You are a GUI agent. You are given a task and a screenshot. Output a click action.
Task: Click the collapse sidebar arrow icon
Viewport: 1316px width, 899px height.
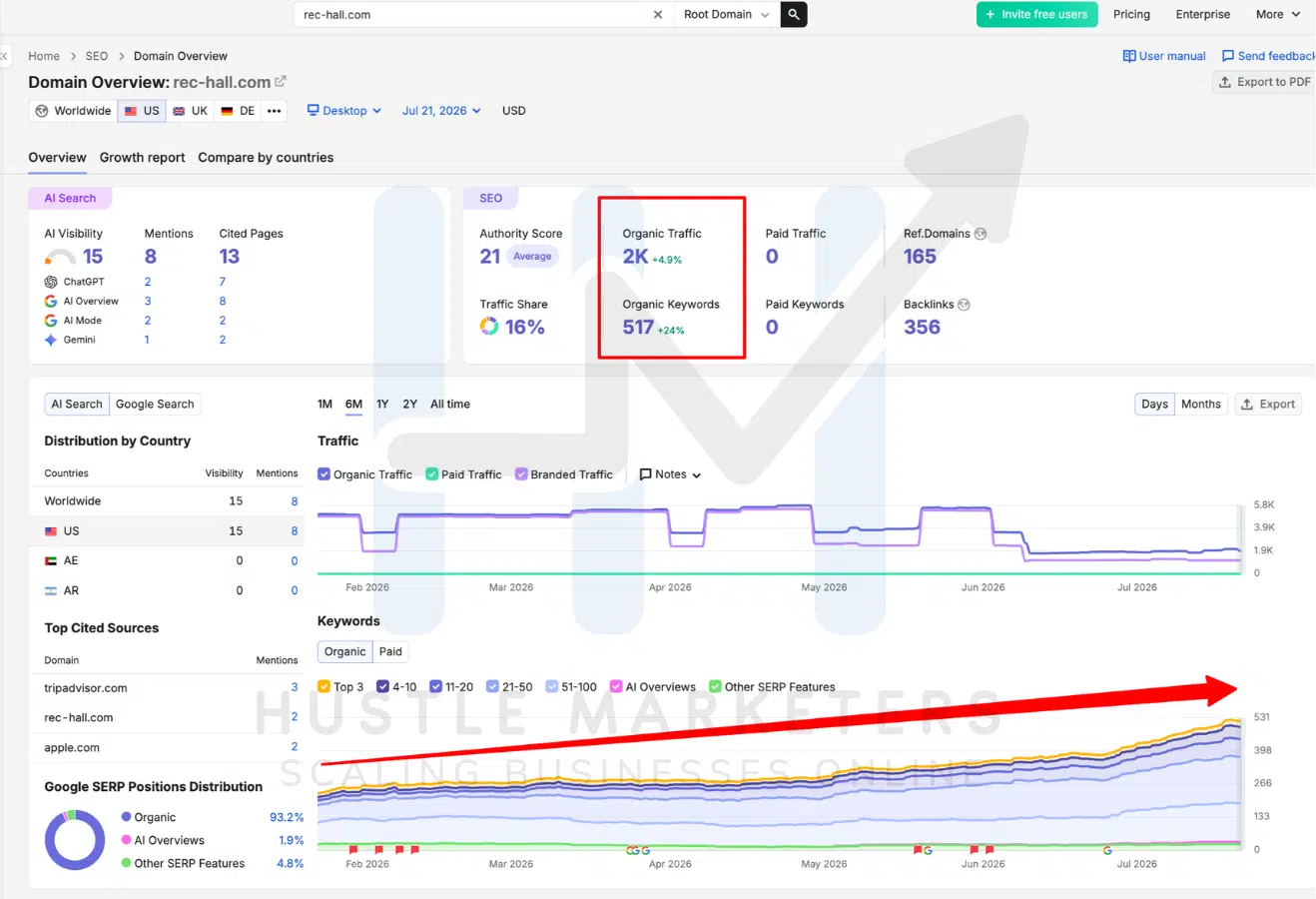point(4,56)
